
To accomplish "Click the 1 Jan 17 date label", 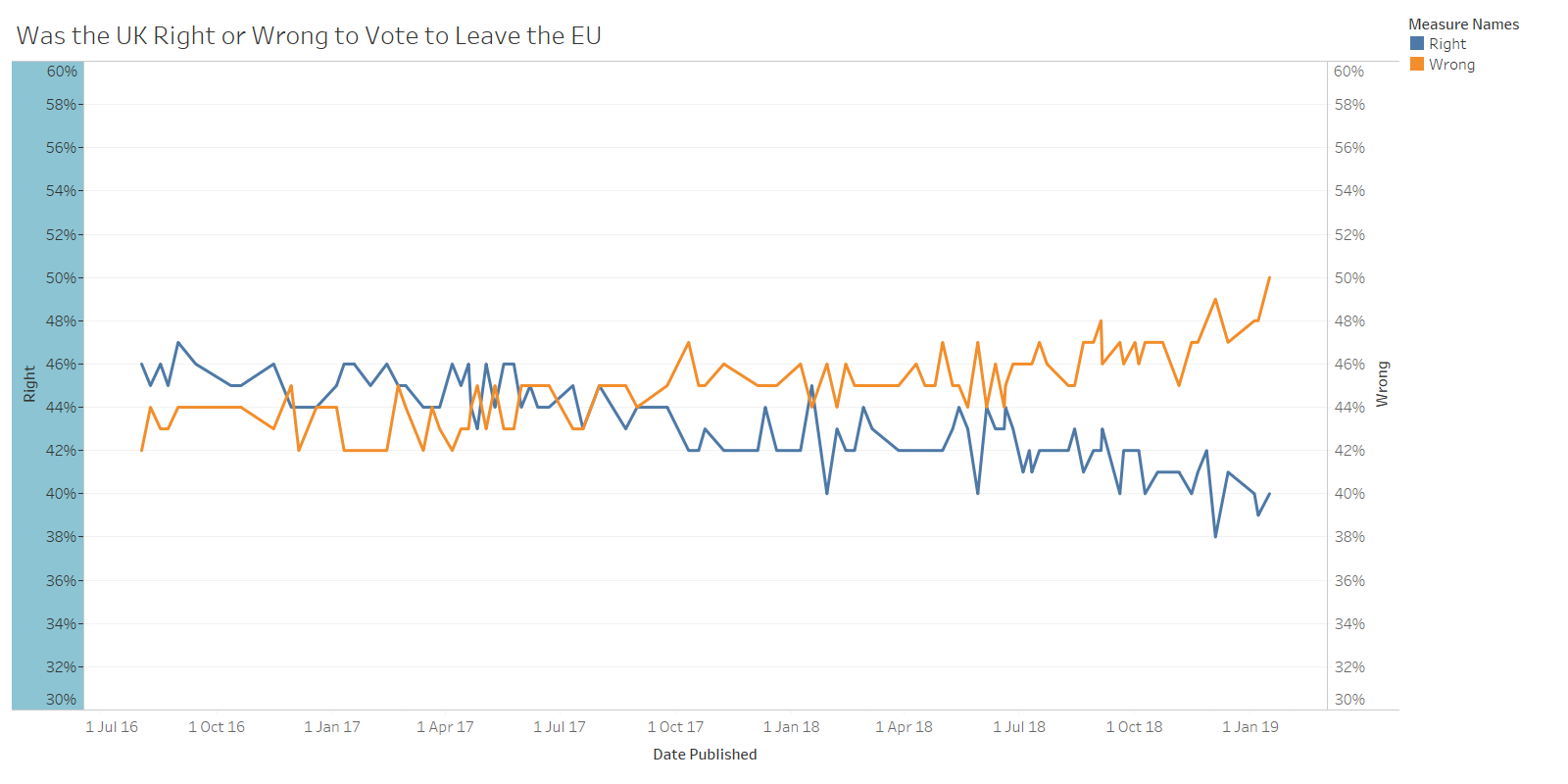I will 332,727.
